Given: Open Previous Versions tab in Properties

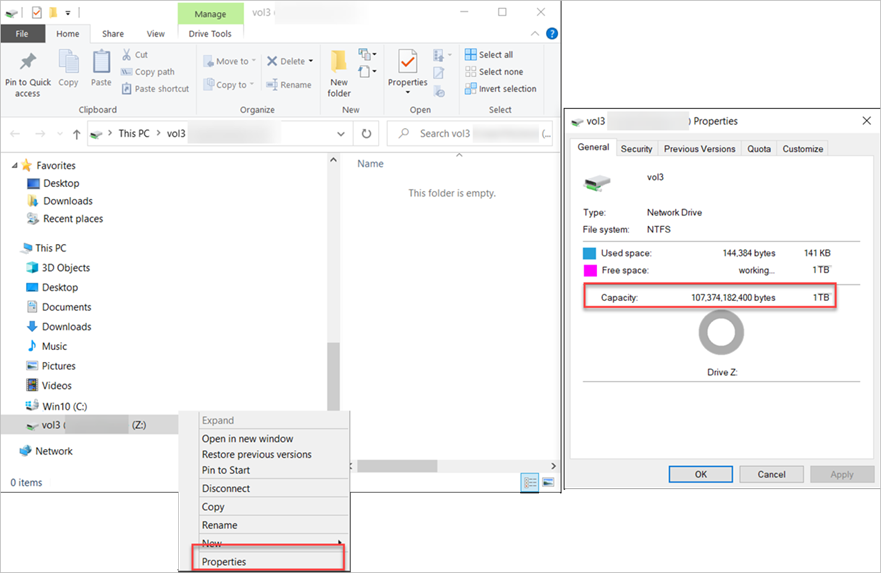Looking at the screenshot, I should tap(700, 148).
